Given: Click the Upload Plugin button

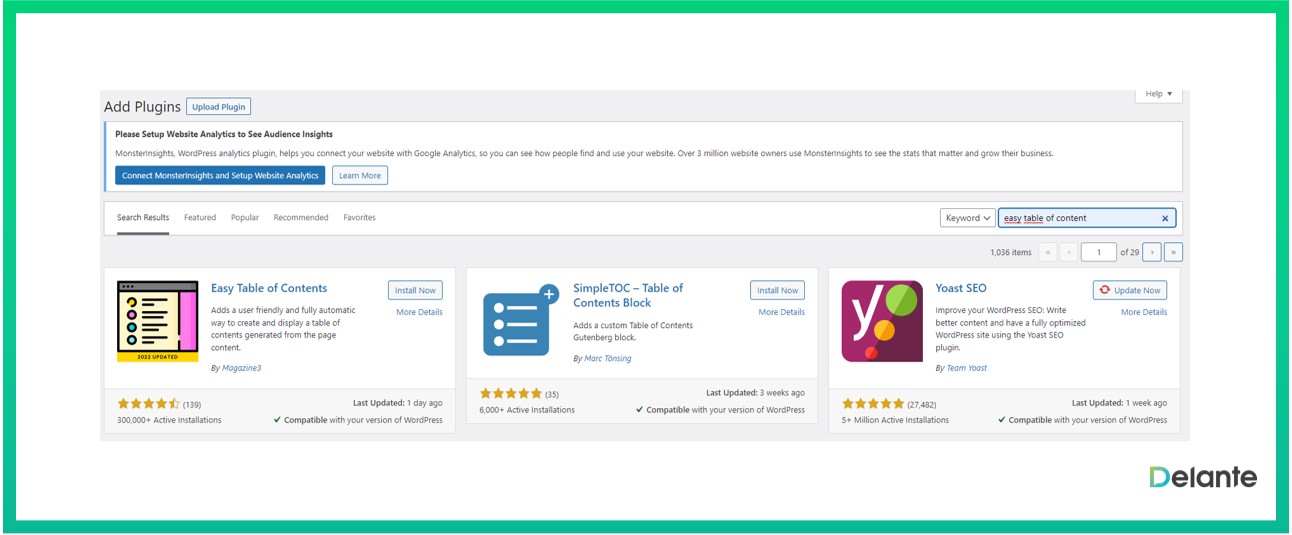Looking at the screenshot, I should pyautogui.click(x=219, y=107).
